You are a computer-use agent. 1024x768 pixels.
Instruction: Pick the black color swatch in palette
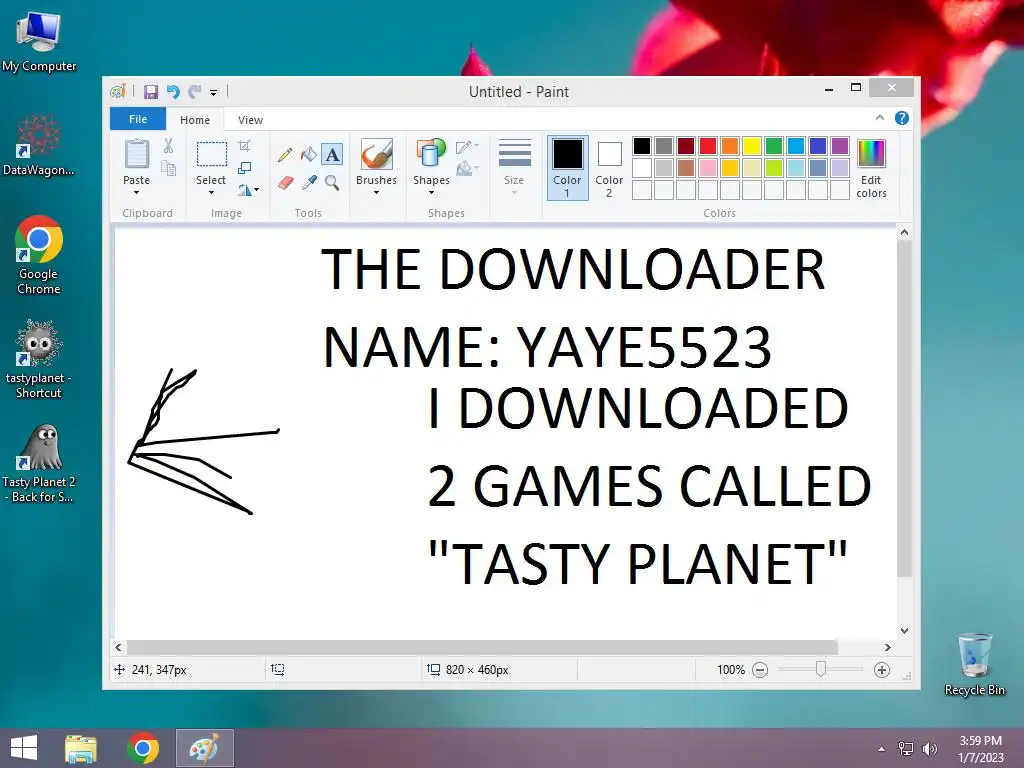tap(642, 146)
